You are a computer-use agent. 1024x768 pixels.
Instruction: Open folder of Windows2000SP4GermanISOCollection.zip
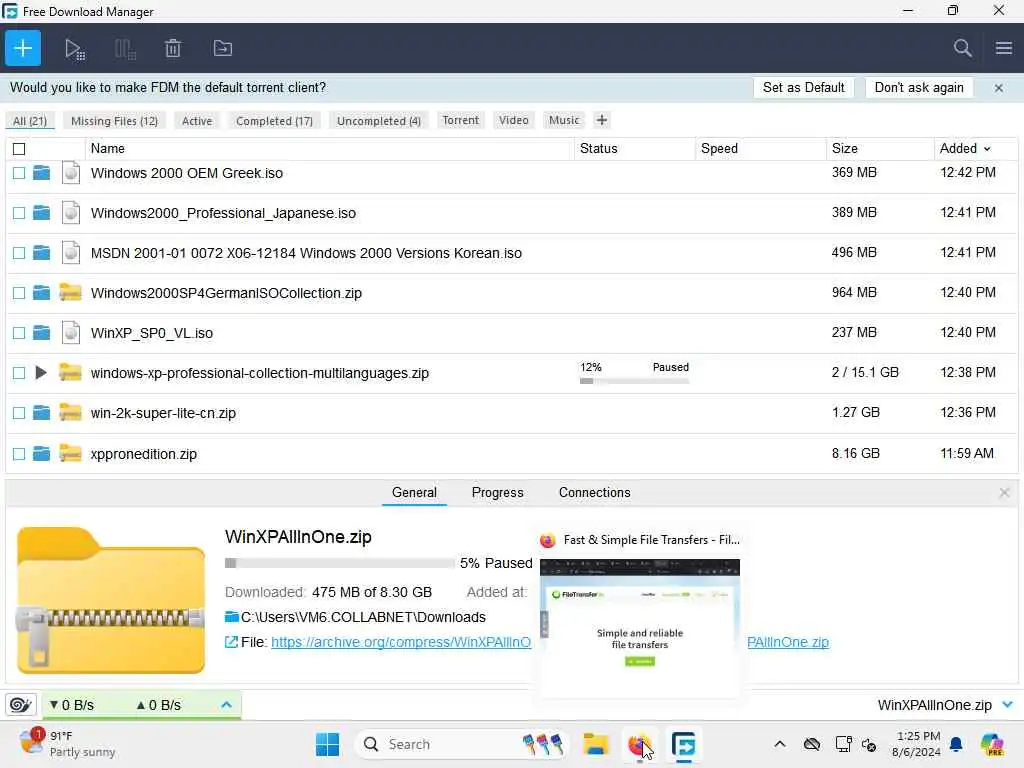pos(41,293)
